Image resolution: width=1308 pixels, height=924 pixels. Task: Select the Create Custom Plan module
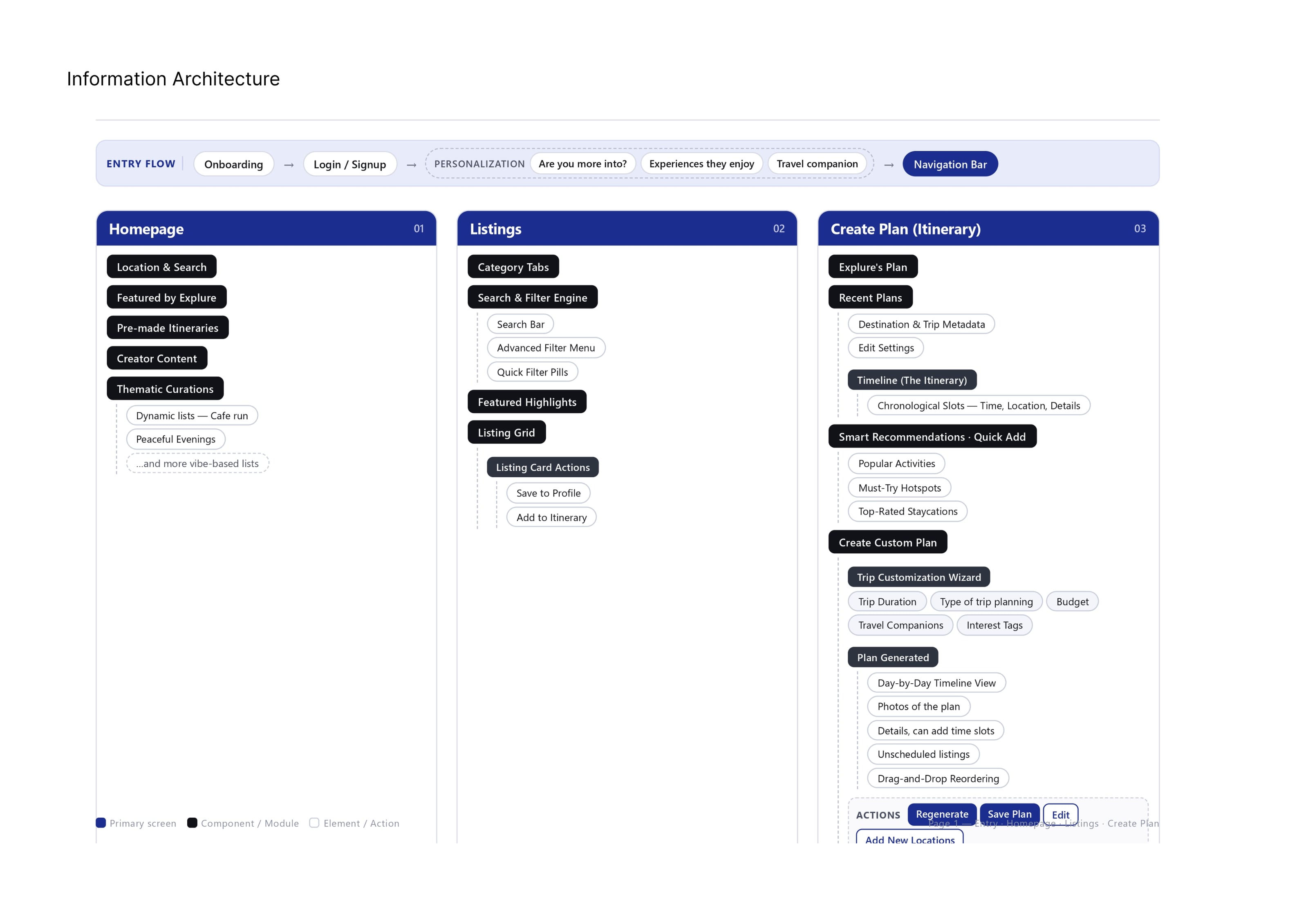click(x=887, y=542)
